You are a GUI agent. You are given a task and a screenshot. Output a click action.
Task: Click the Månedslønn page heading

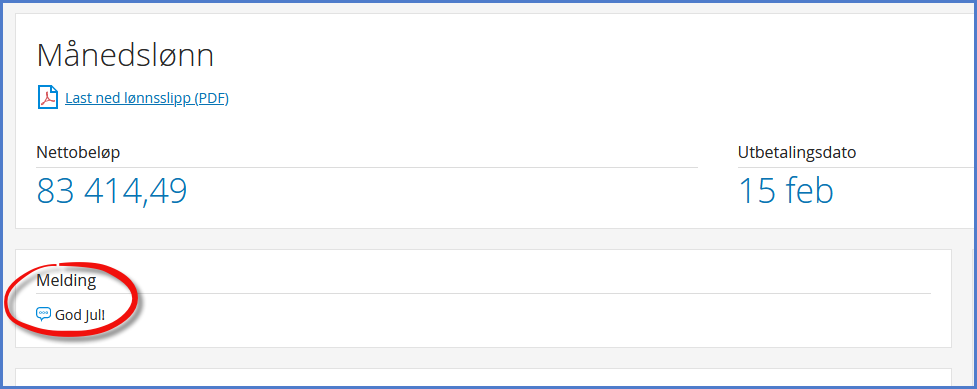tap(125, 55)
